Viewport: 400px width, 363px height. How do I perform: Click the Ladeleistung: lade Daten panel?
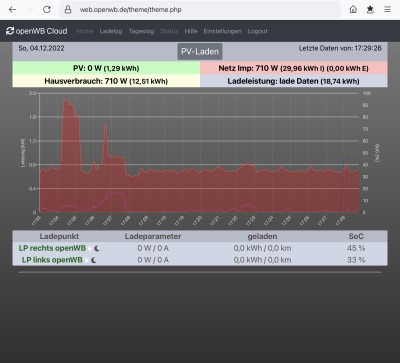click(294, 81)
